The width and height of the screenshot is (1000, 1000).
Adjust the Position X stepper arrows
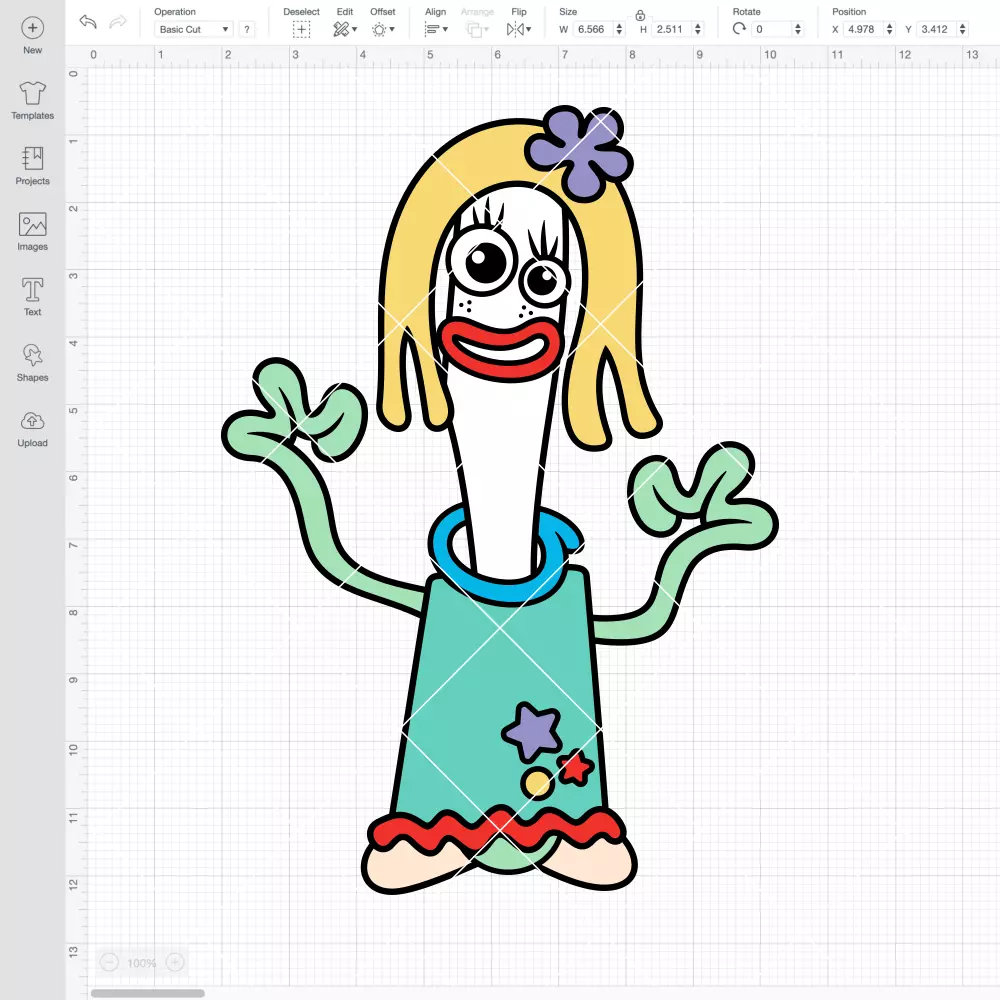[x=890, y=29]
